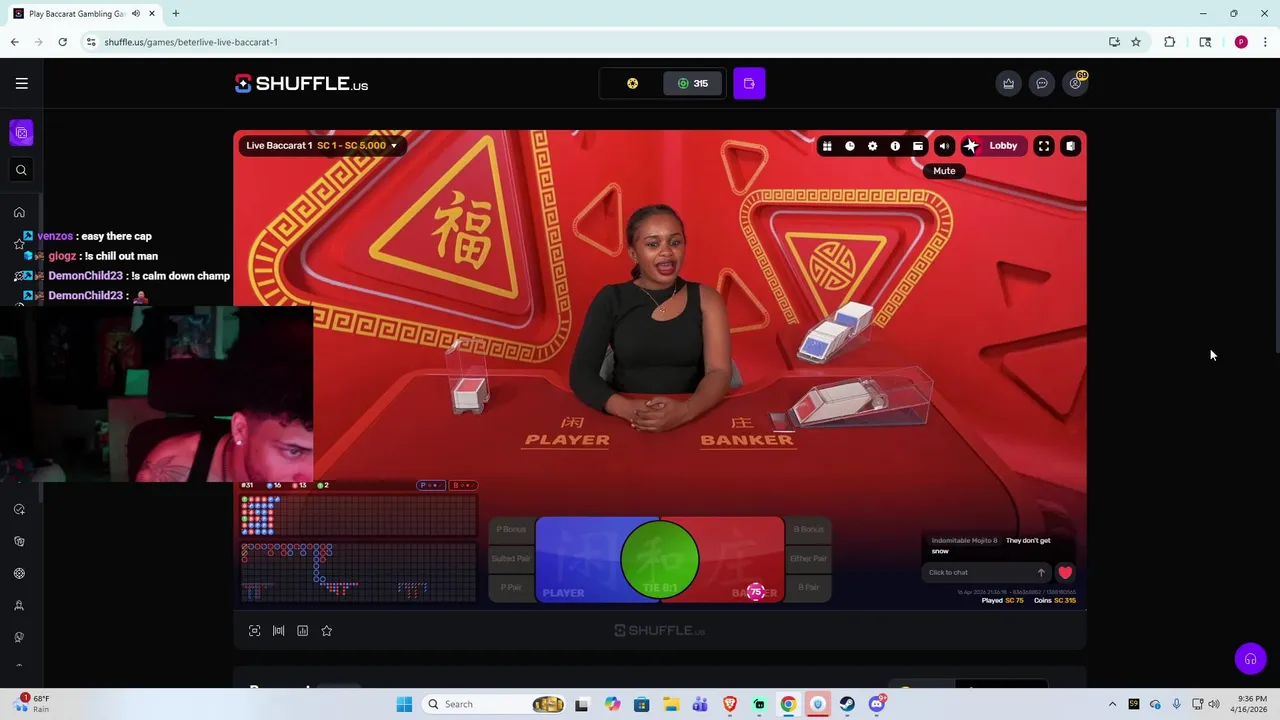The height and width of the screenshot is (720, 1280).
Task: Toggle the P prediction roadmap indicator
Action: (x=431, y=485)
